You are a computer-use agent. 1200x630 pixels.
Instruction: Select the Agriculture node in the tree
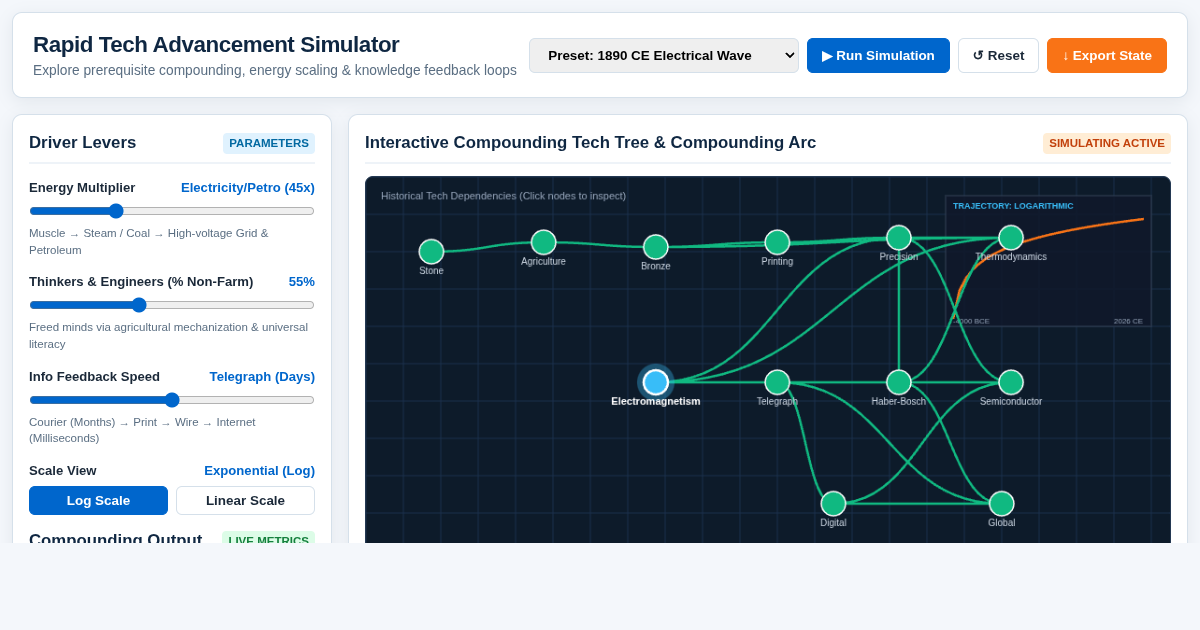[x=543, y=242]
